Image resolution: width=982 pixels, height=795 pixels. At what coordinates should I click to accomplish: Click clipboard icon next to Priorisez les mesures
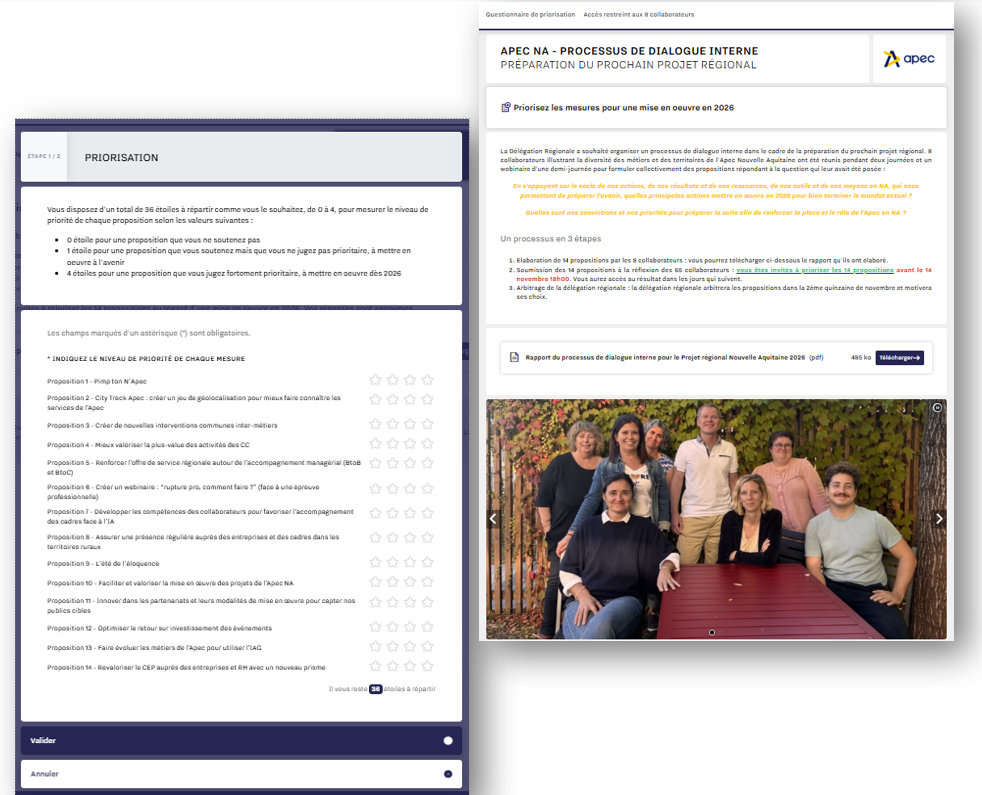click(506, 108)
